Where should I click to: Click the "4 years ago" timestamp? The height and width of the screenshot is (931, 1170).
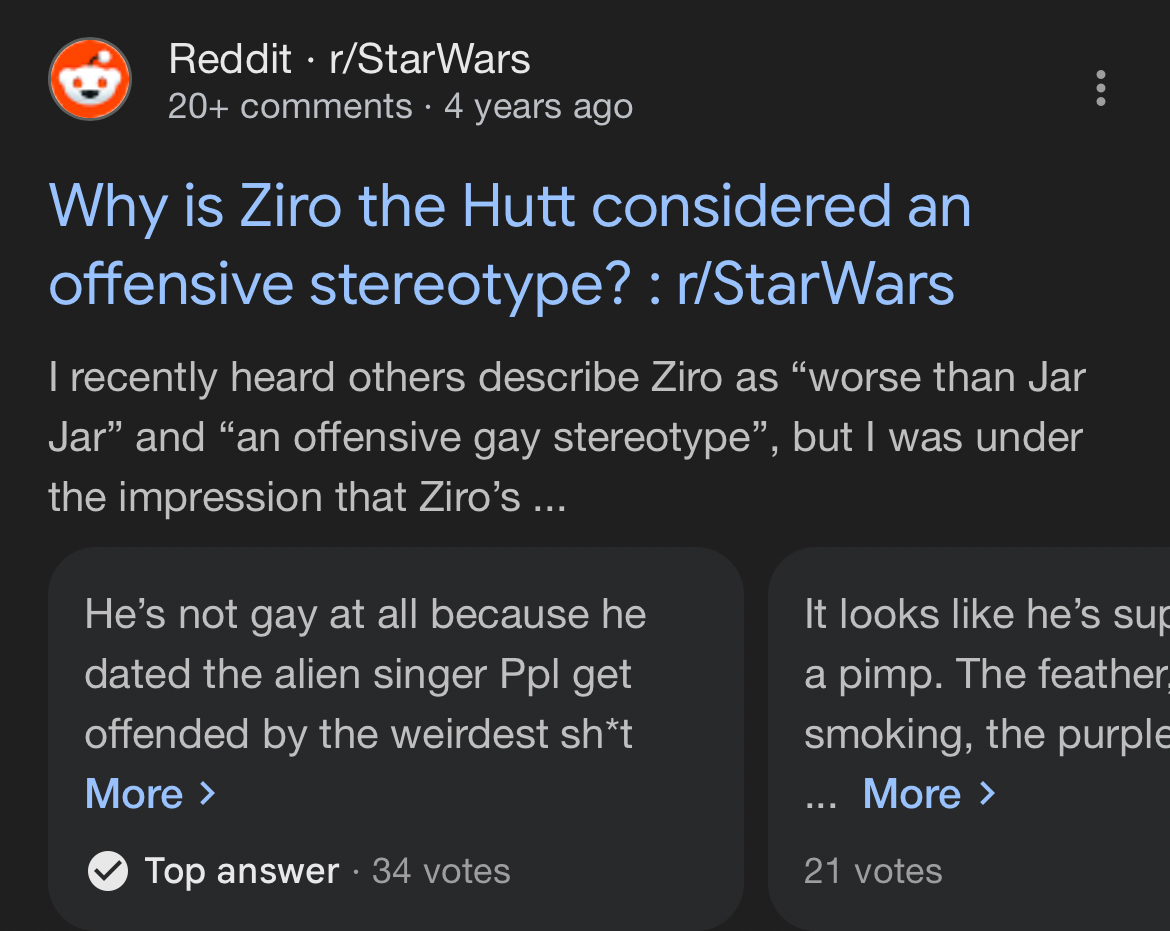click(538, 106)
